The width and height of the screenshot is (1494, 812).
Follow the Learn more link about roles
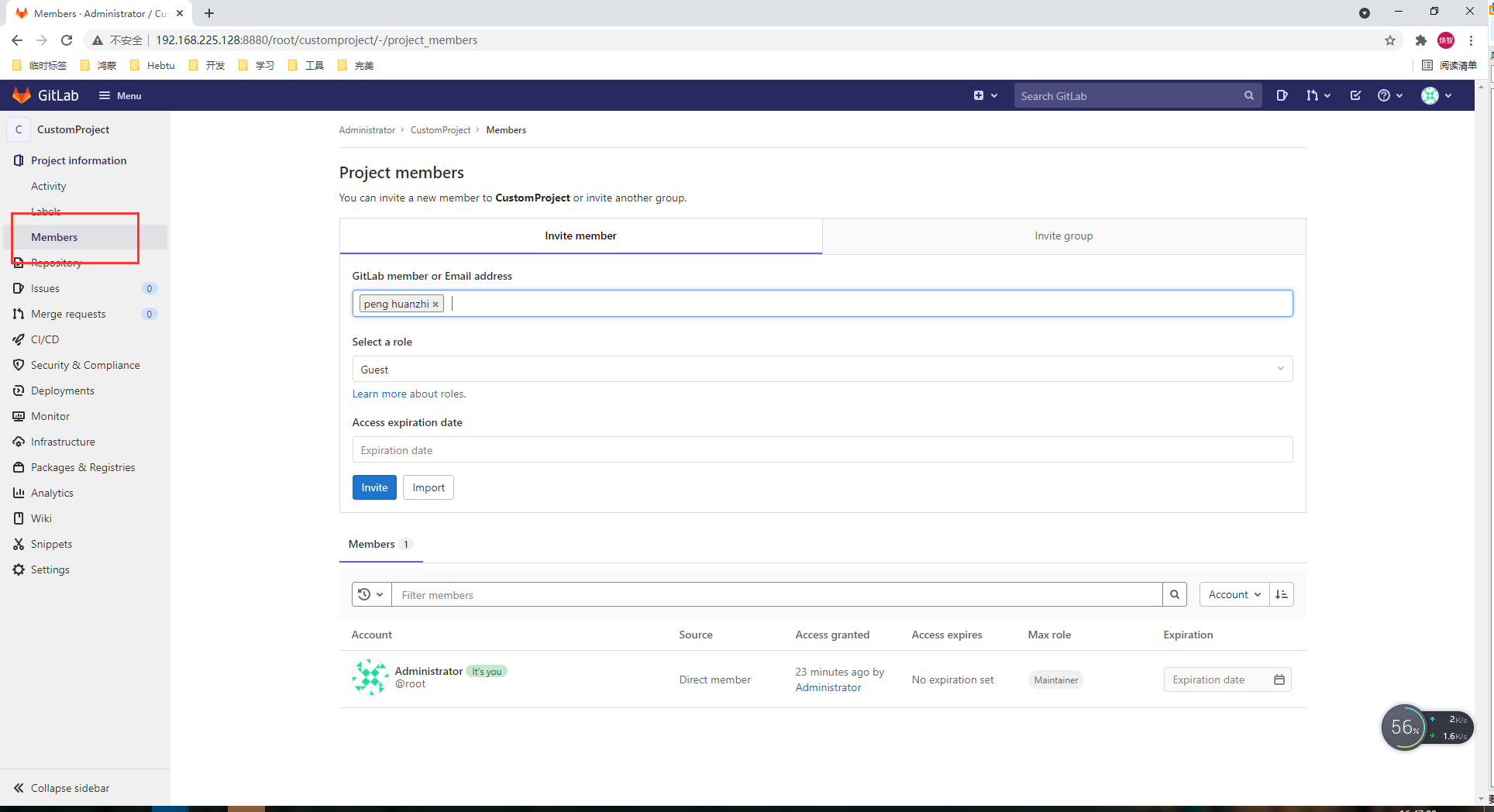coord(379,394)
